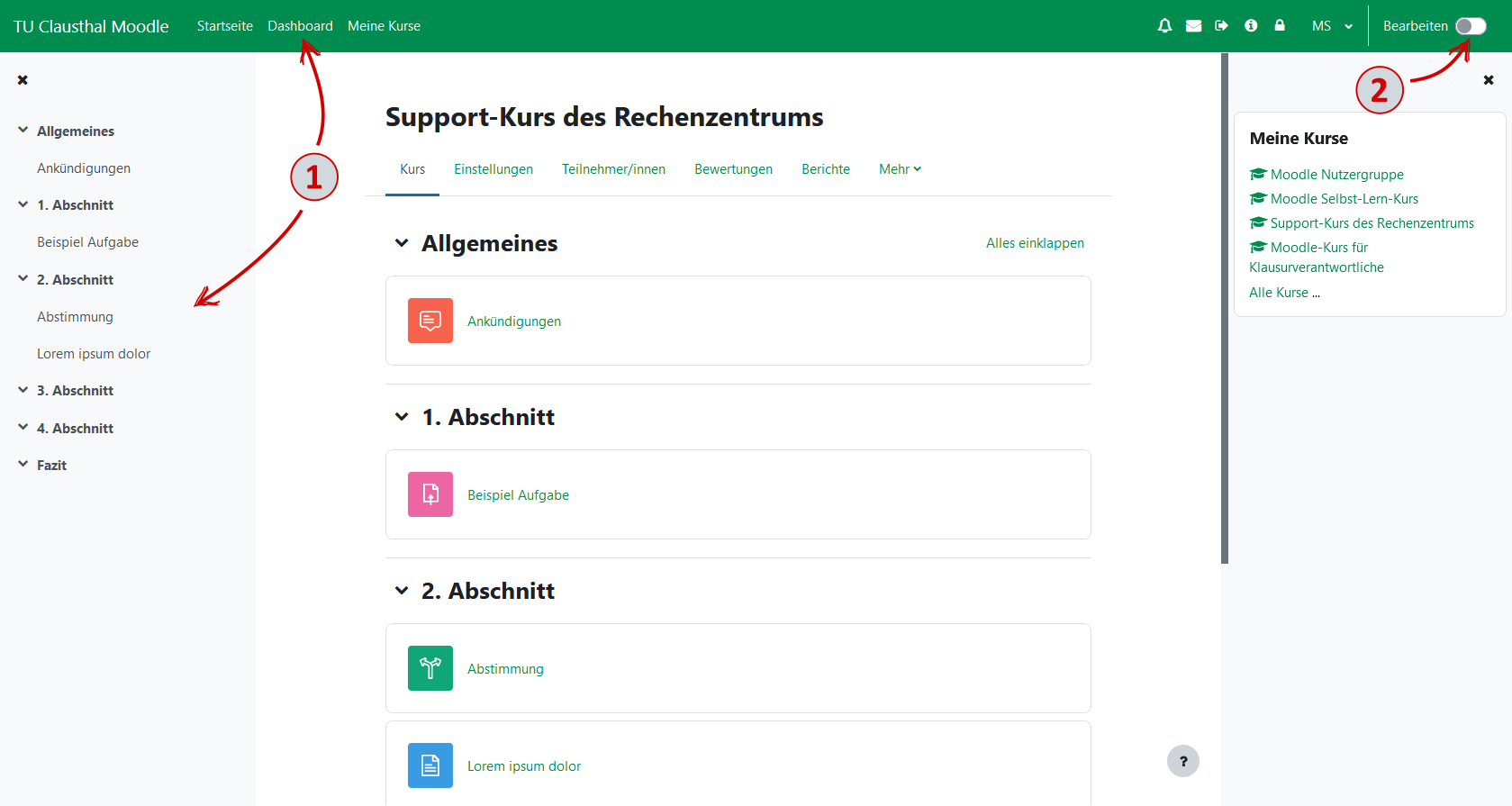Click the pink Beispiel Aufgabe assignment icon
Image resolution: width=1512 pixels, height=806 pixels.
coord(430,494)
